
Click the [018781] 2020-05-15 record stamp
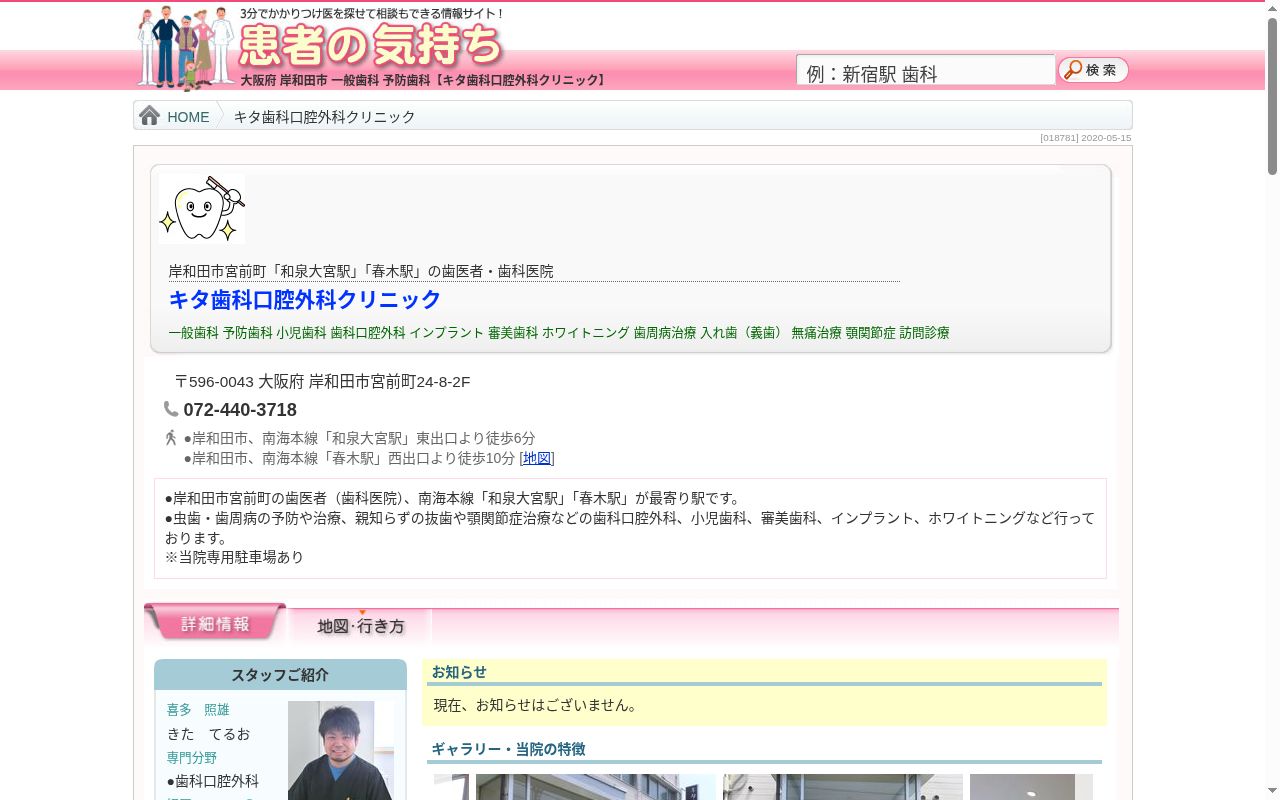click(1085, 138)
